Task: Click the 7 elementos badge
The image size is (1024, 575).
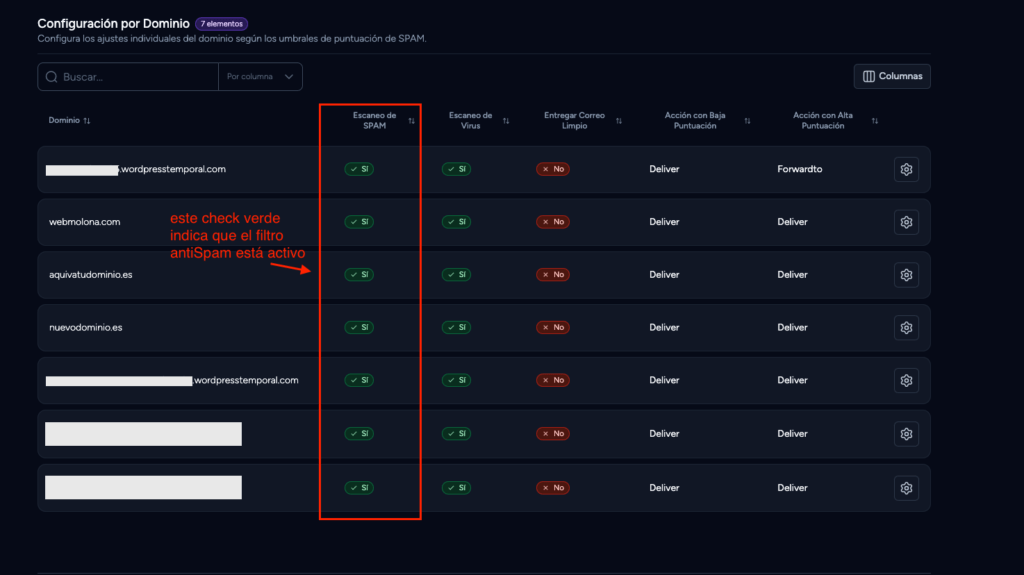Action: (x=221, y=24)
